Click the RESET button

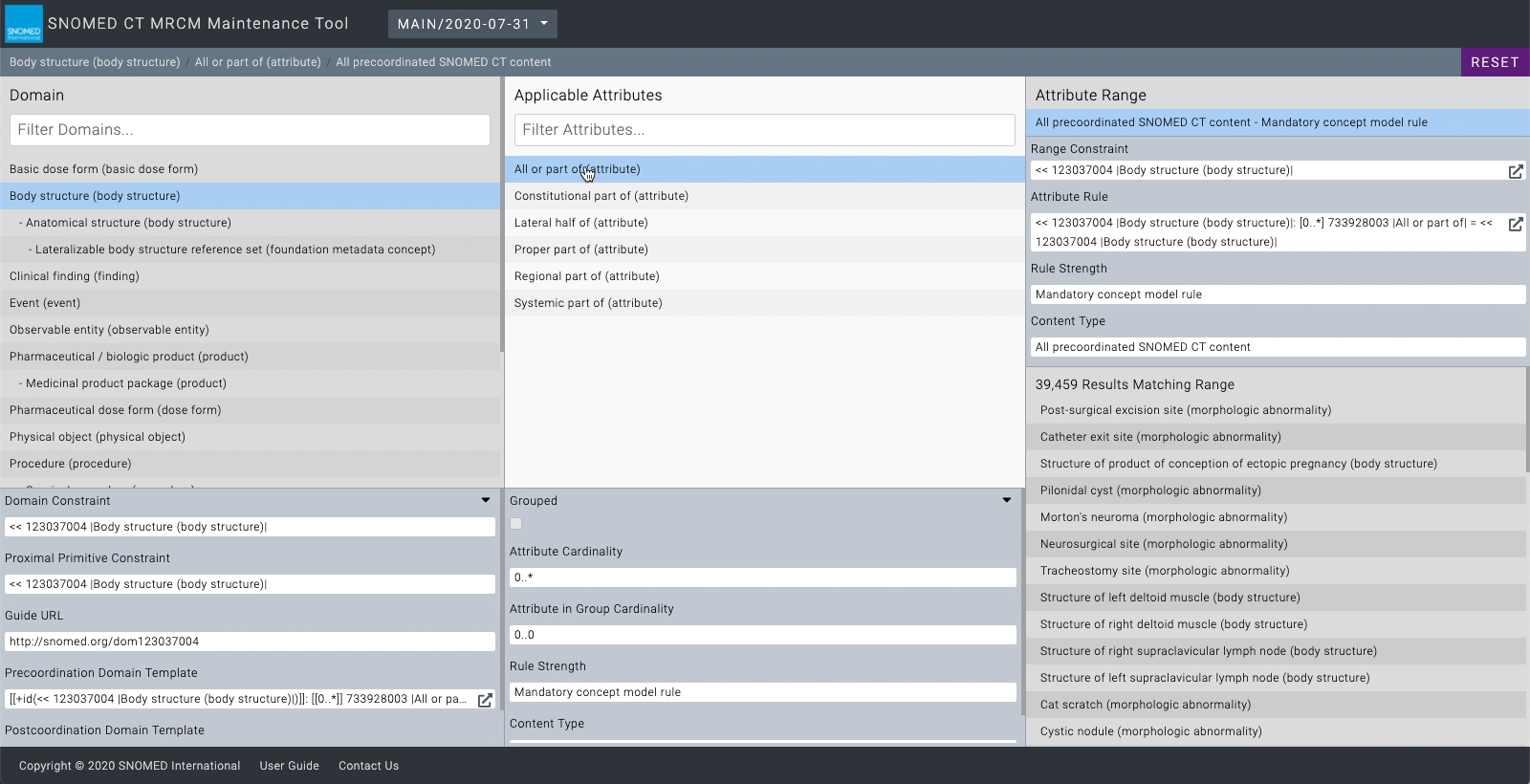tap(1496, 62)
